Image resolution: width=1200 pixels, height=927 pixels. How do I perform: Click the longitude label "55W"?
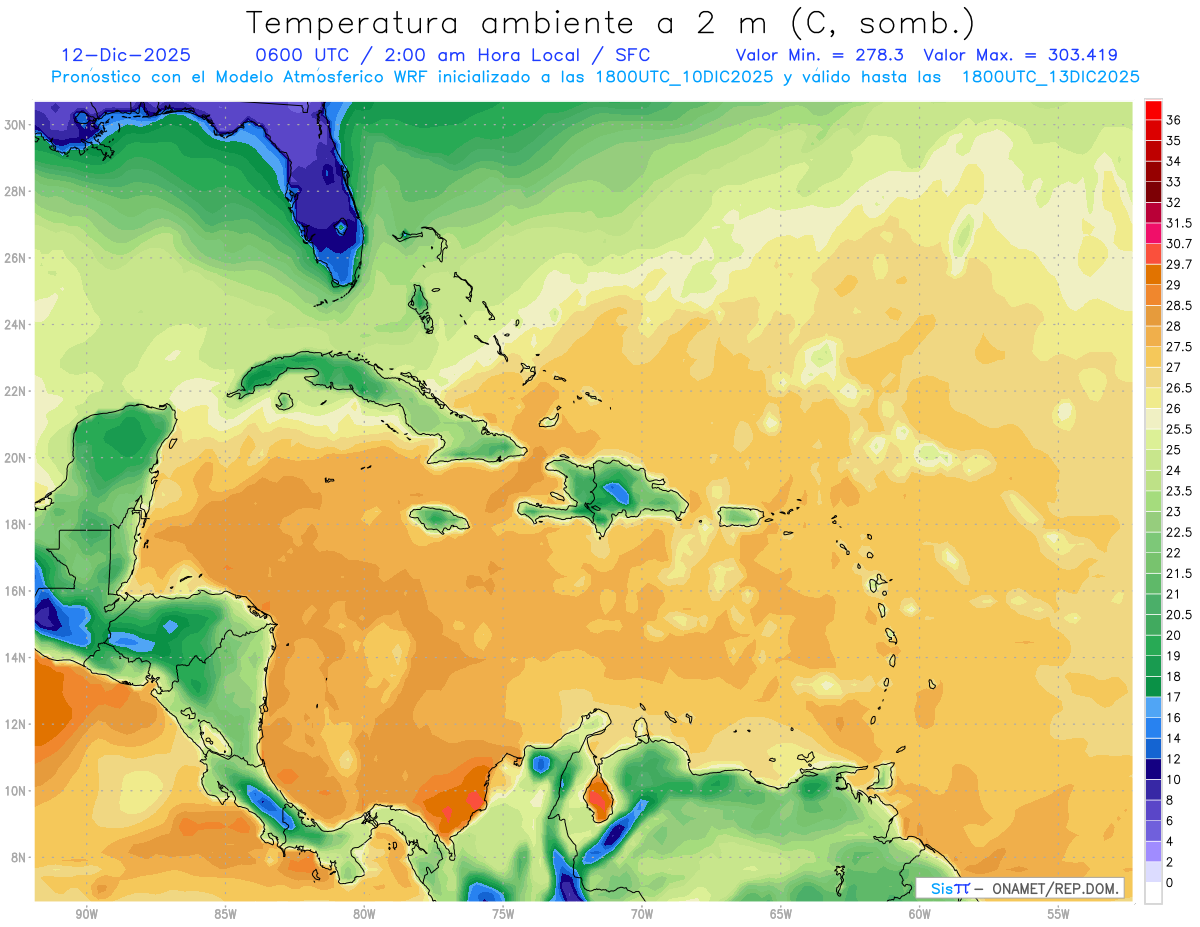[1059, 915]
